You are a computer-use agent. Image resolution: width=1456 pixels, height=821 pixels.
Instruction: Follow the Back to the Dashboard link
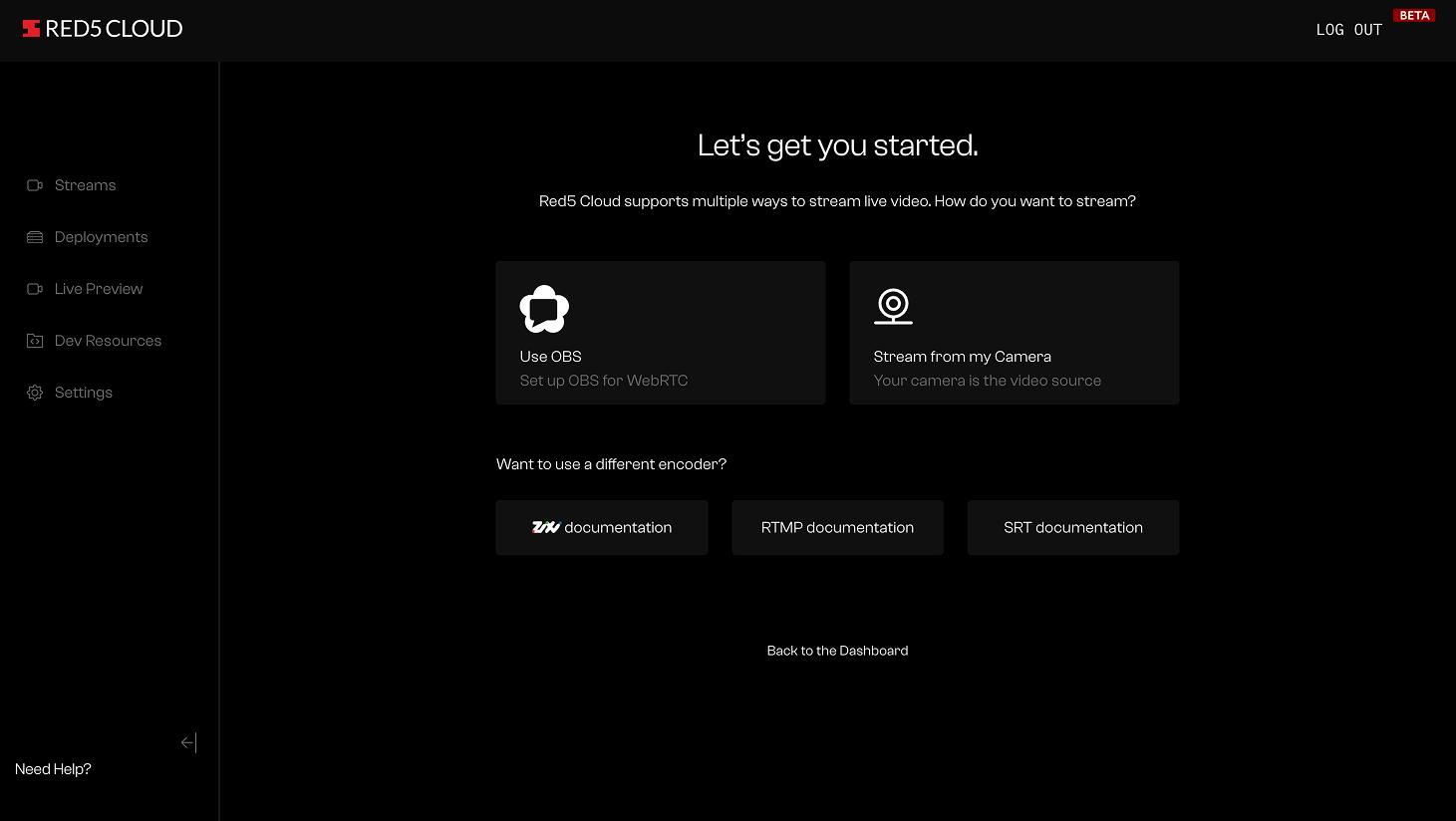point(837,651)
